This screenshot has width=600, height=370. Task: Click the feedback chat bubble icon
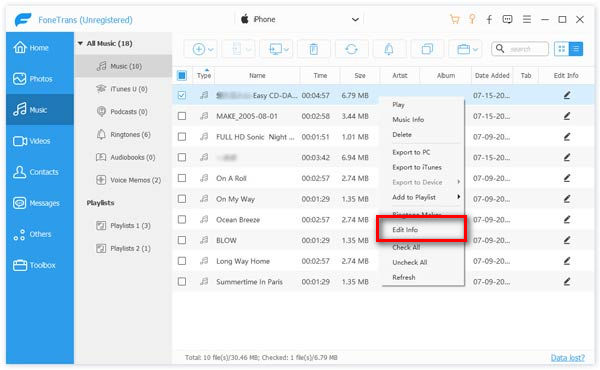point(507,19)
